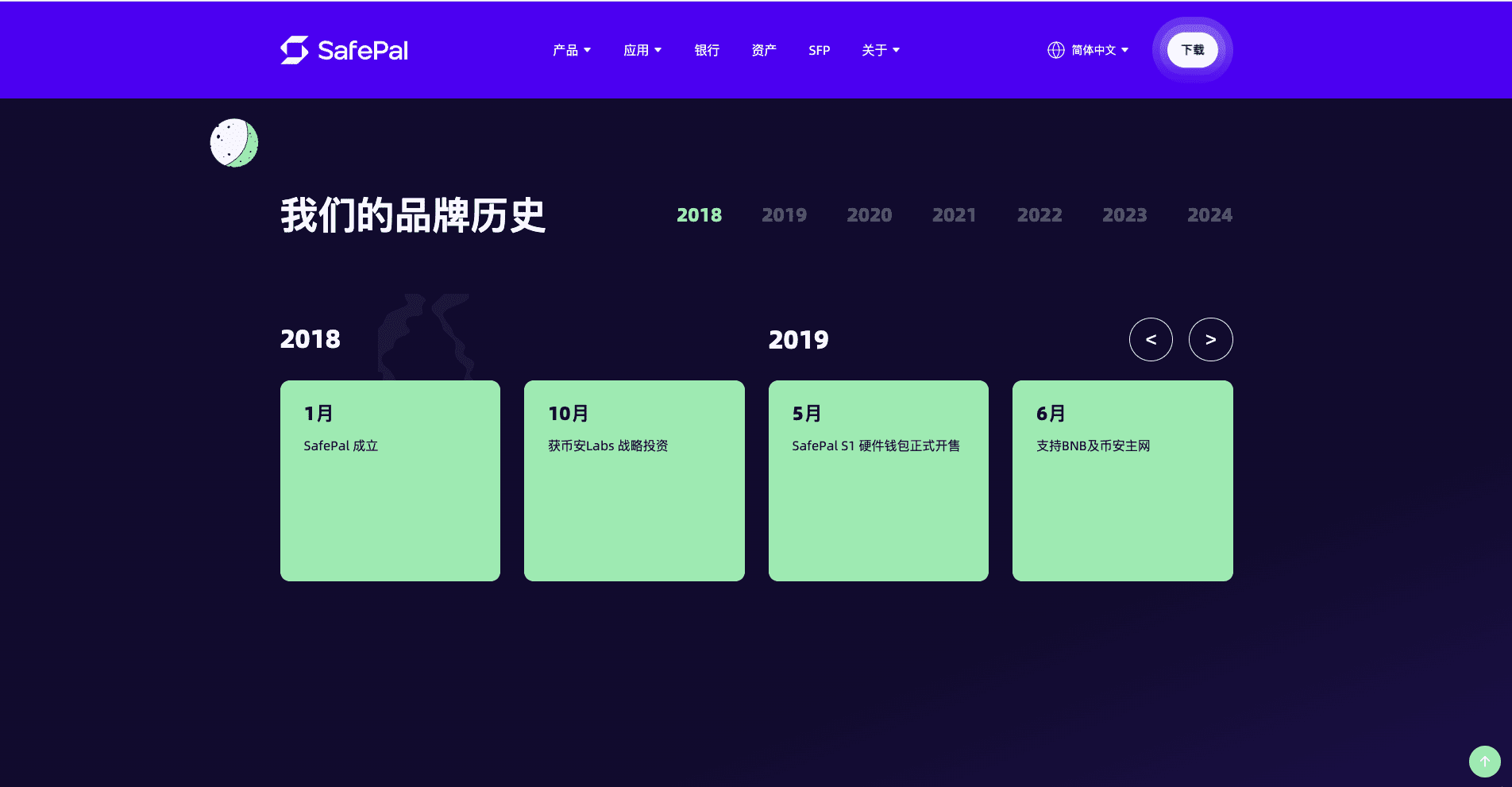Click the text 支持BNB及币安主网
The height and width of the screenshot is (787, 1512).
1093,446
